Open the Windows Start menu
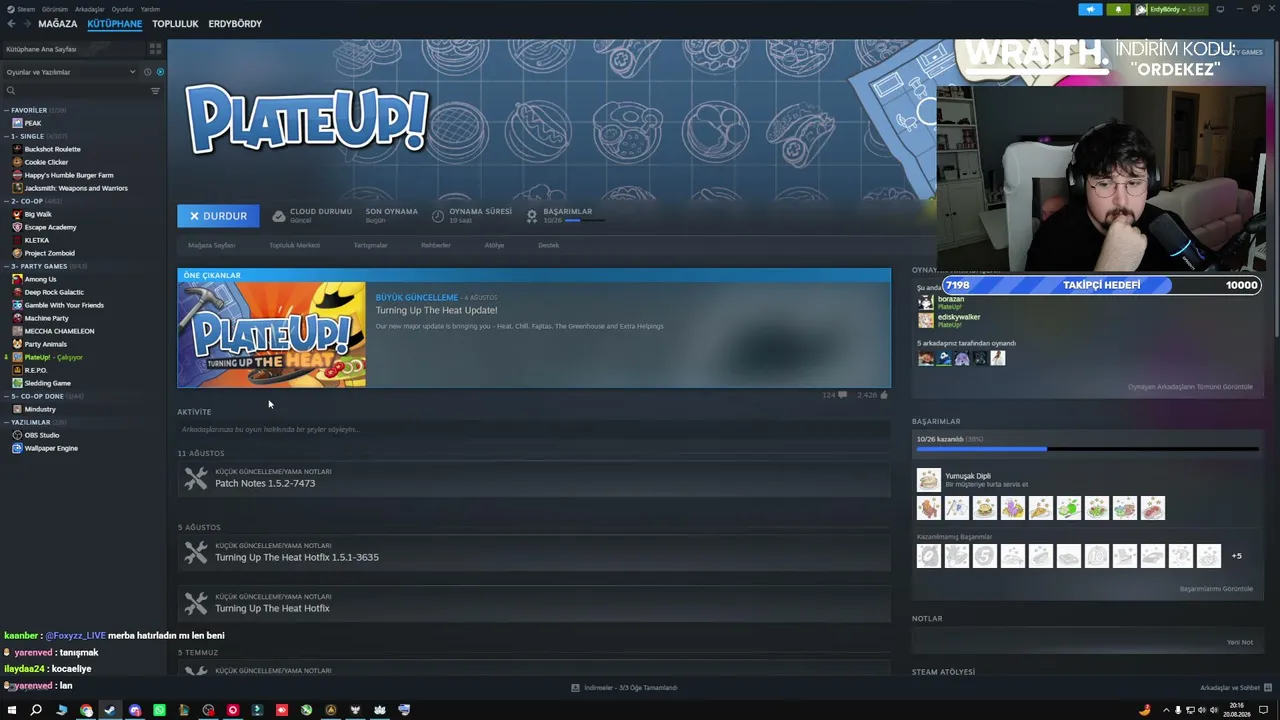Image resolution: width=1280 pixels, height=720 pixels. click(12, 710)
